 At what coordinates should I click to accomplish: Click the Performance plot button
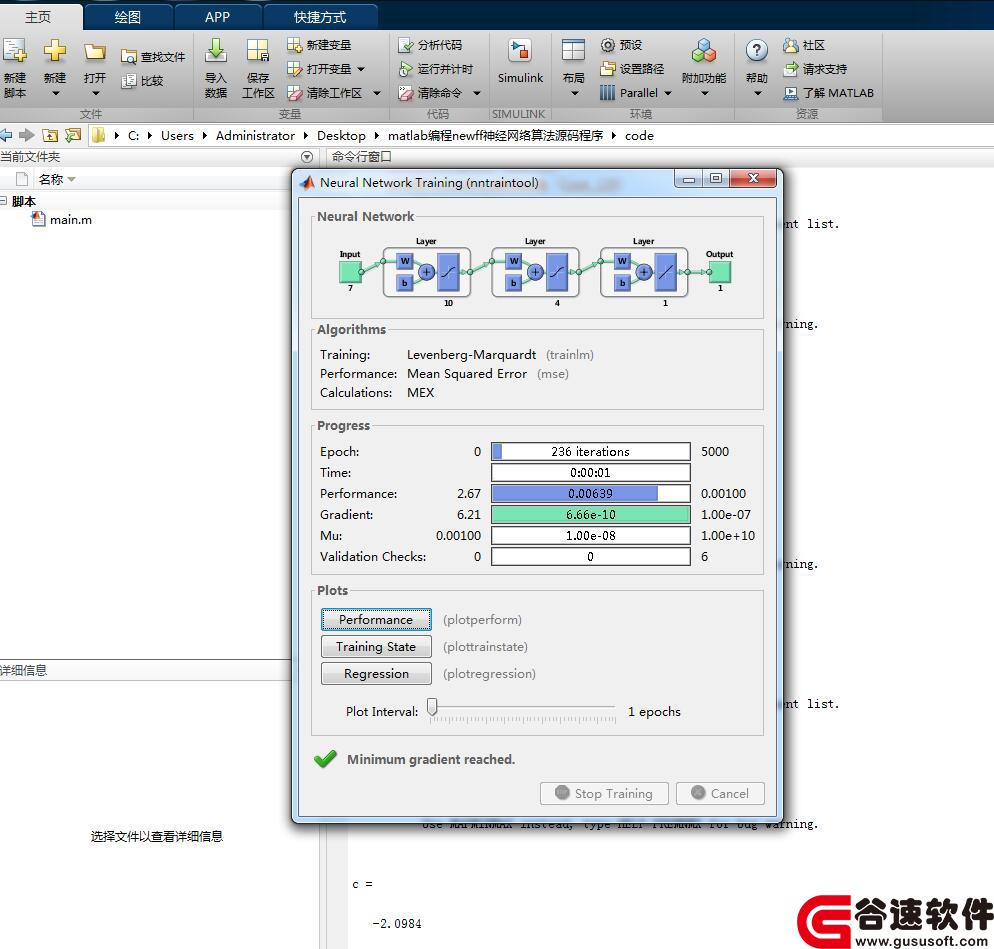tap(376, 619)
